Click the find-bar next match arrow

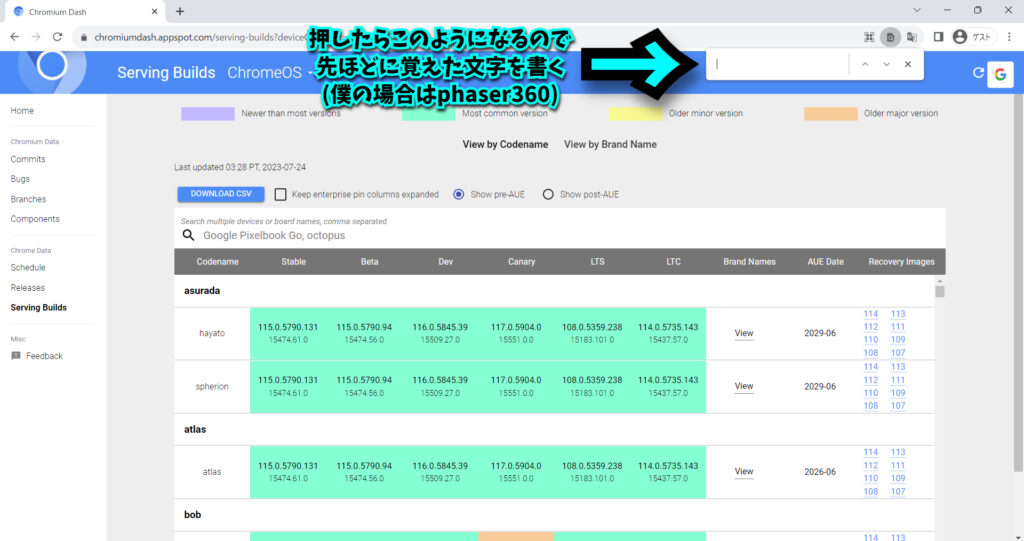point(886,64)
